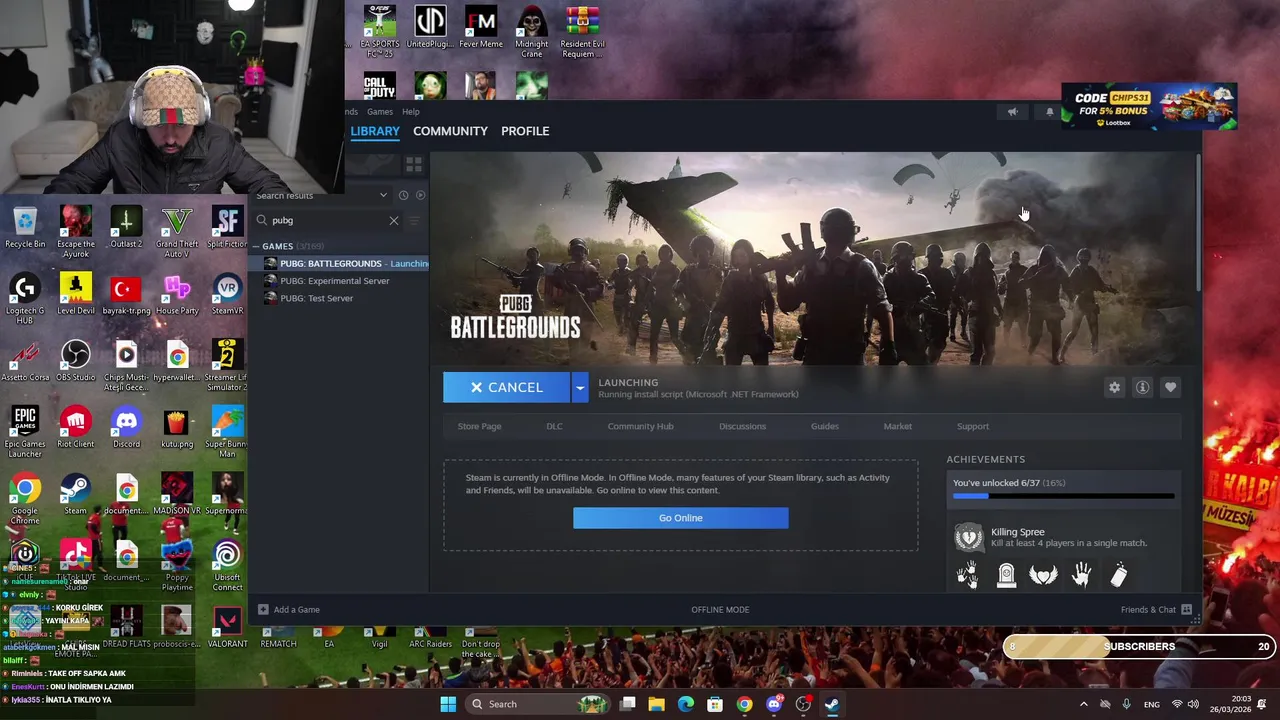Click the subscribers goal progress bar
The image size is (1280, 720).
1139,646
